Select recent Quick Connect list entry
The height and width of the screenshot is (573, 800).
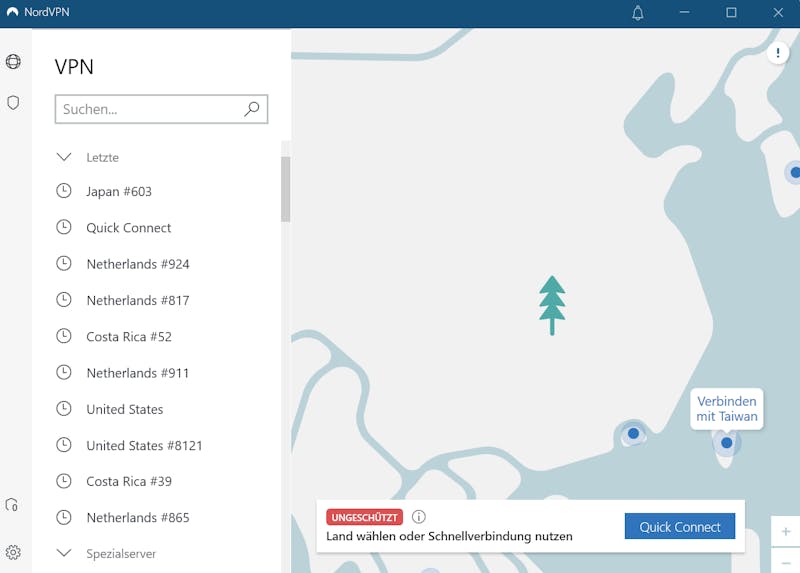tap(129, 228)
